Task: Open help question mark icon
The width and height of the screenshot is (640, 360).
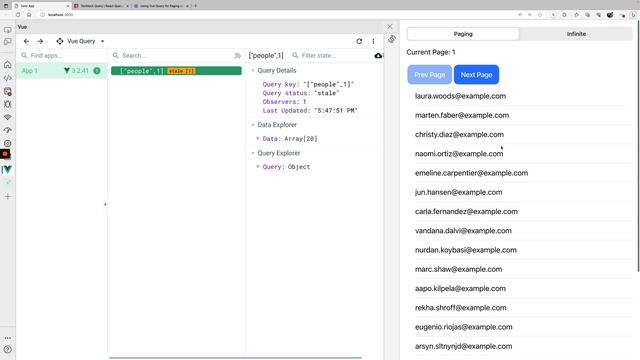Action: pos(7,350)
